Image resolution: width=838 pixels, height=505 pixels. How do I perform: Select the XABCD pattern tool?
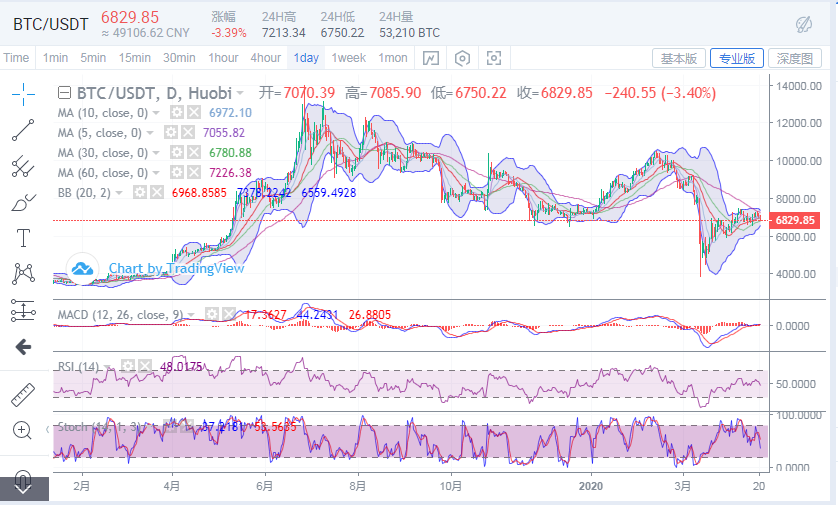click(23, 274)
